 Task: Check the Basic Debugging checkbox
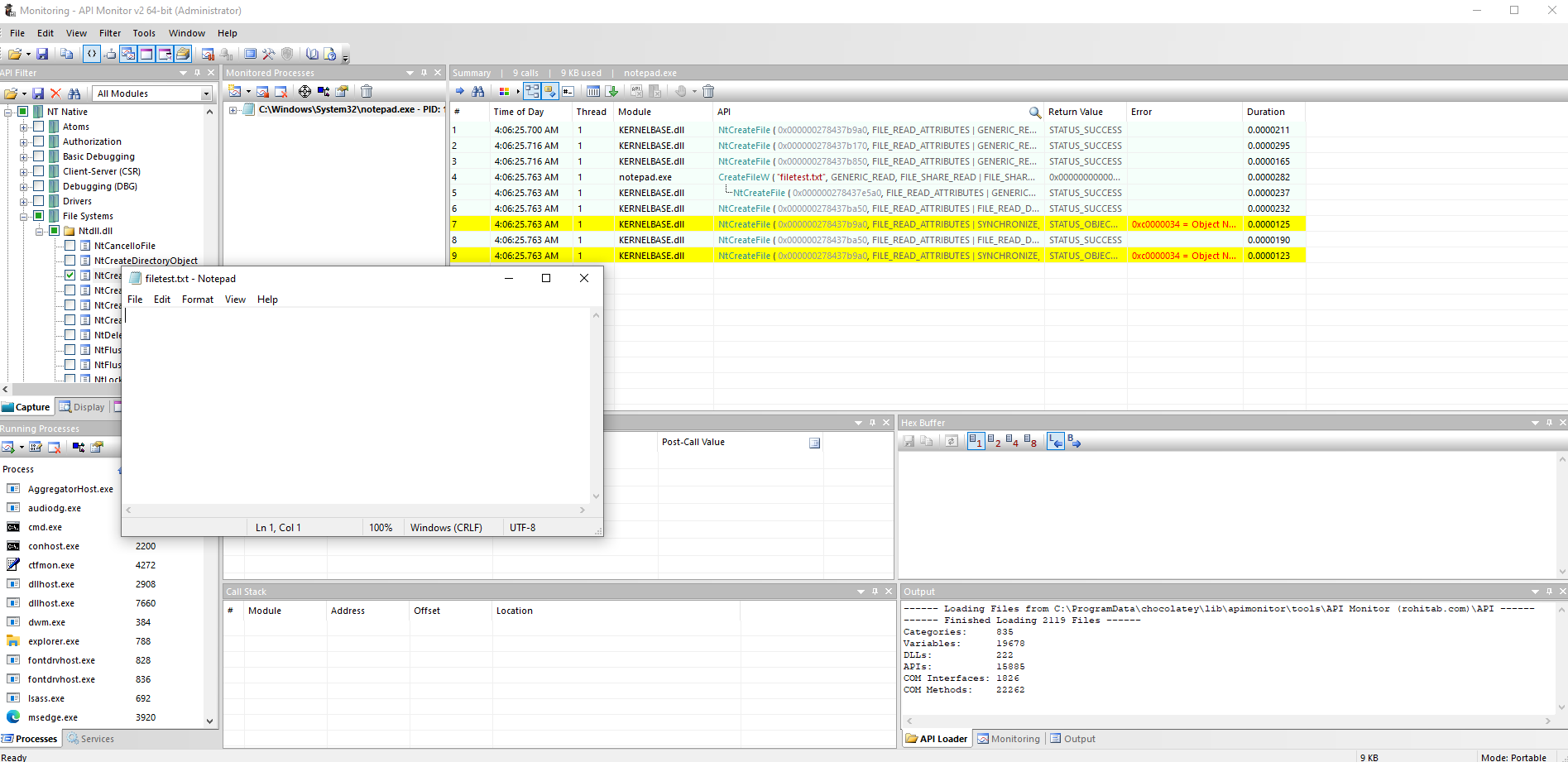pos(38,156)
